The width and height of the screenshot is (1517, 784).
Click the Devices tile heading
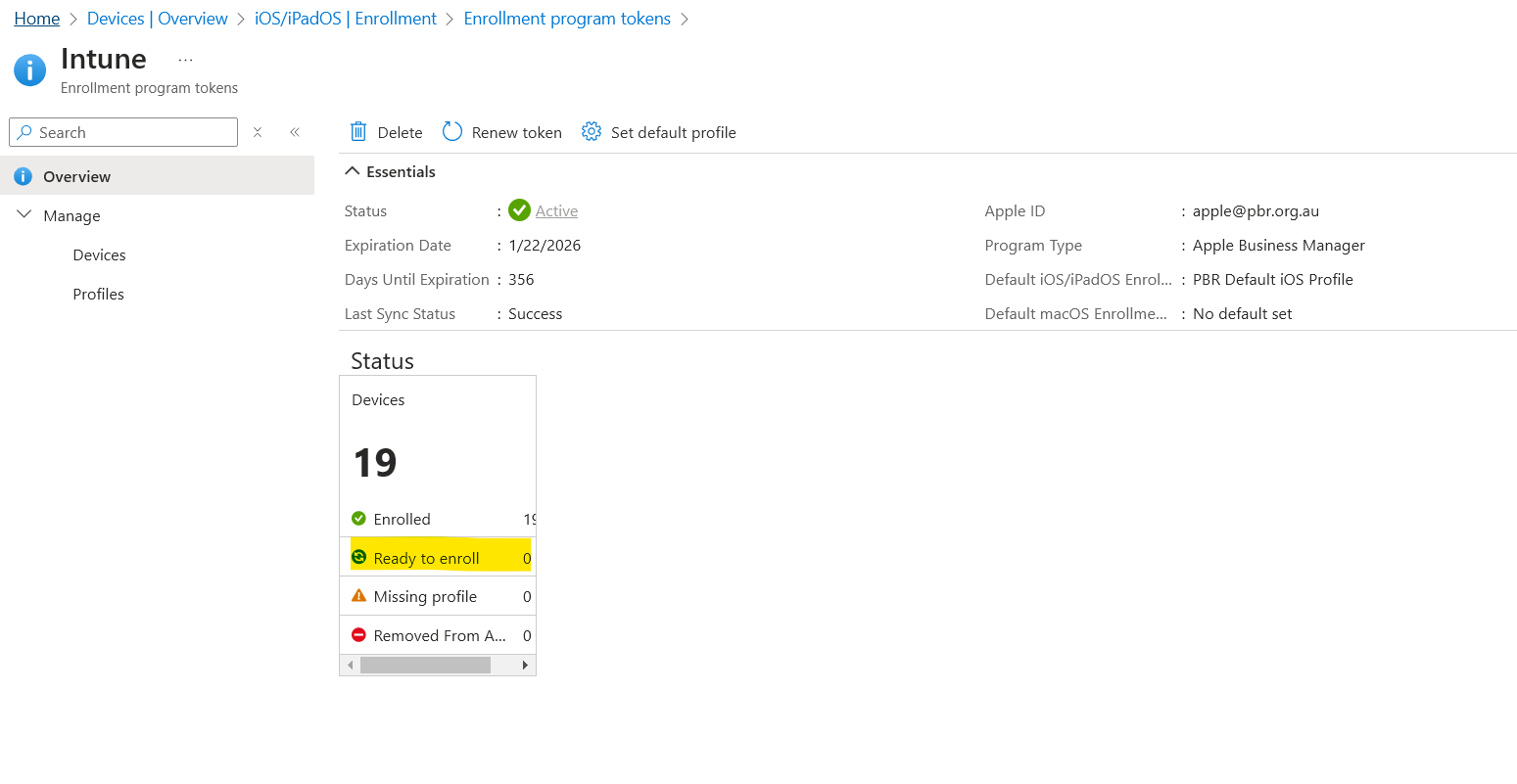click(x=378, y=399)
